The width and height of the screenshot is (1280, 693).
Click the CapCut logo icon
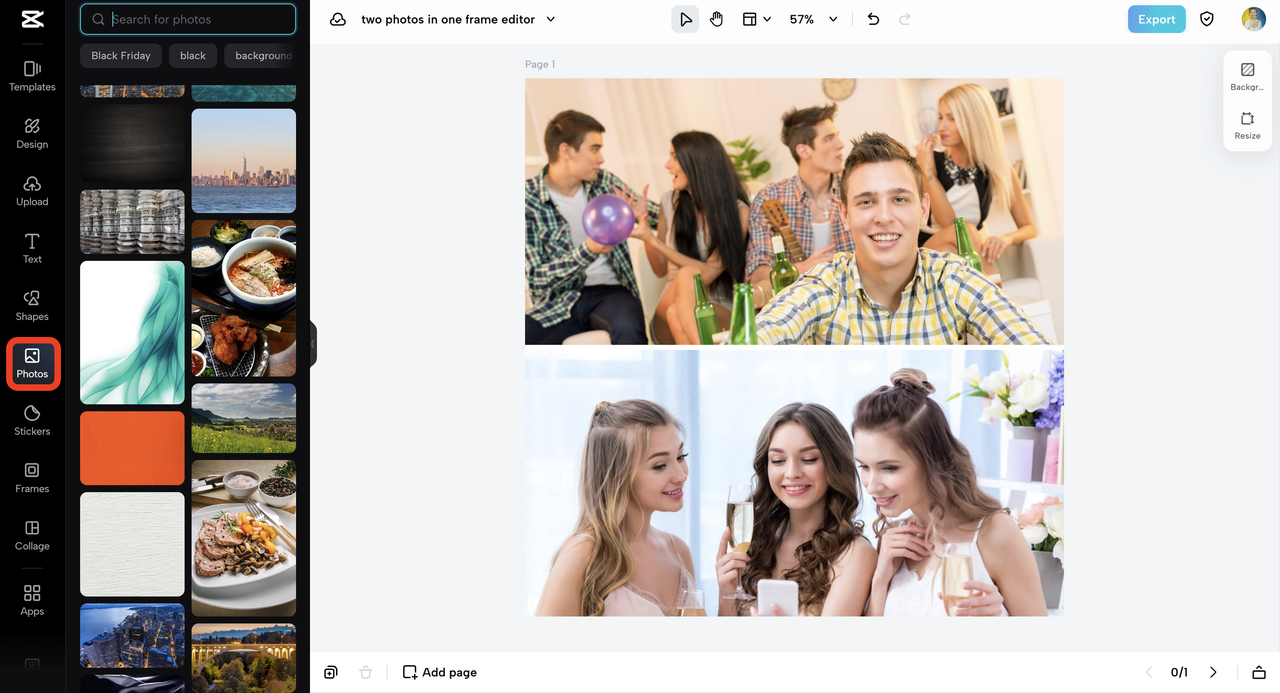point(32,19)
